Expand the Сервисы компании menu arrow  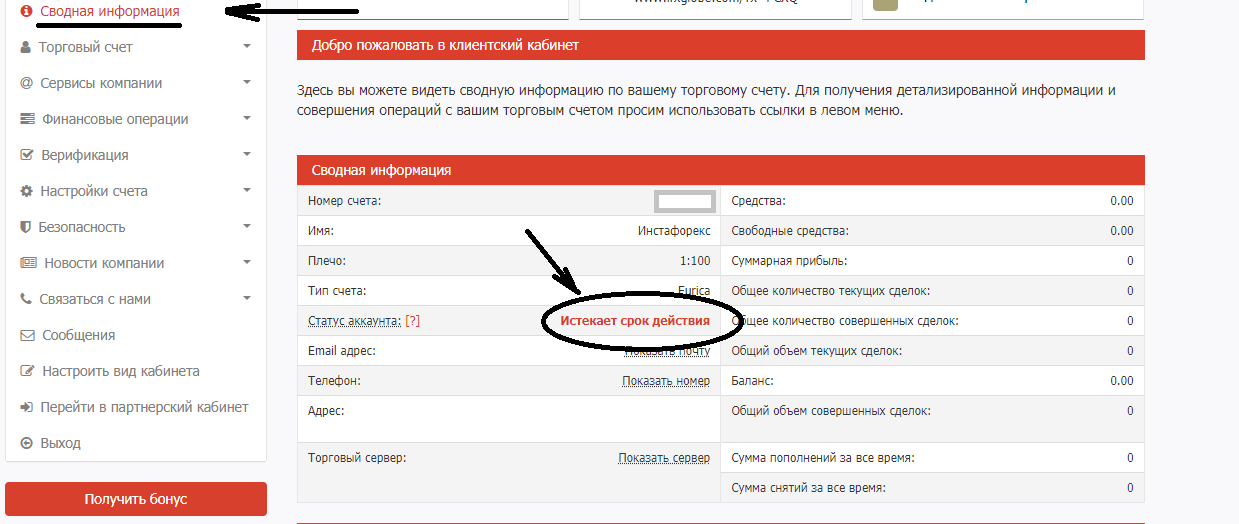click(x=246, y=82)
